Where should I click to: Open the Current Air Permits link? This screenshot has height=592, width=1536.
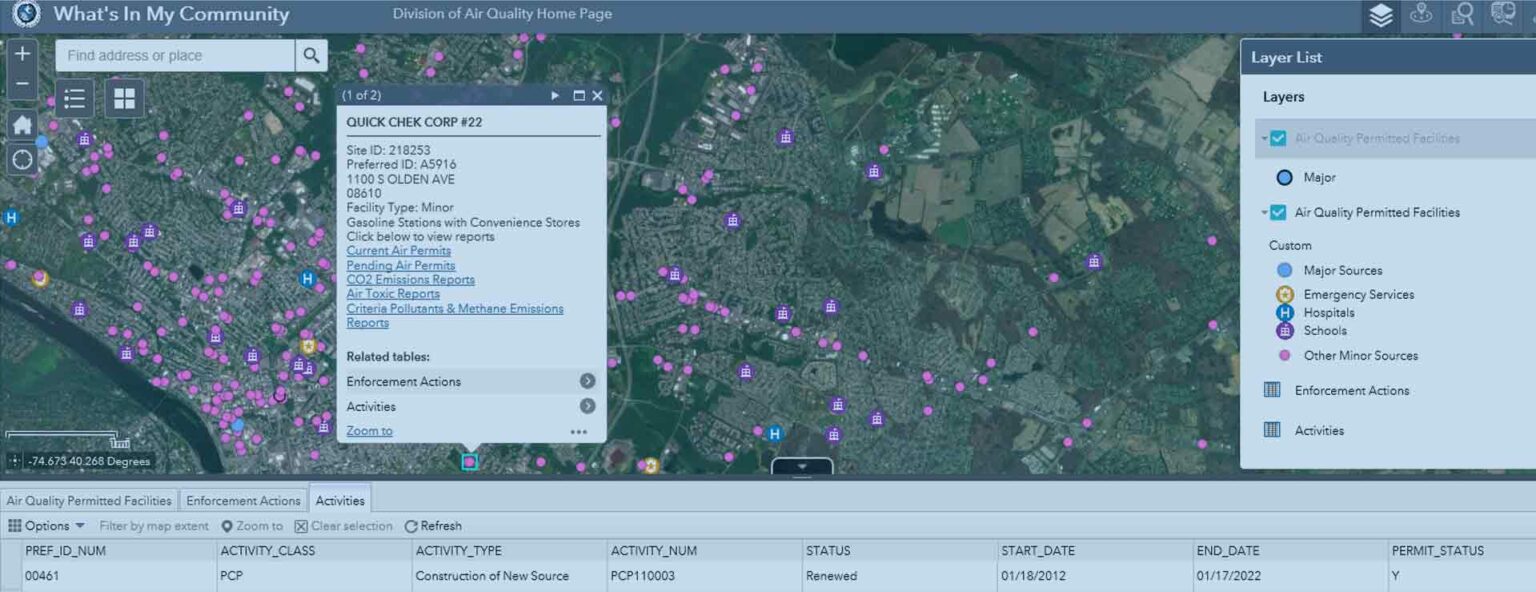click(x=398, y=250)
